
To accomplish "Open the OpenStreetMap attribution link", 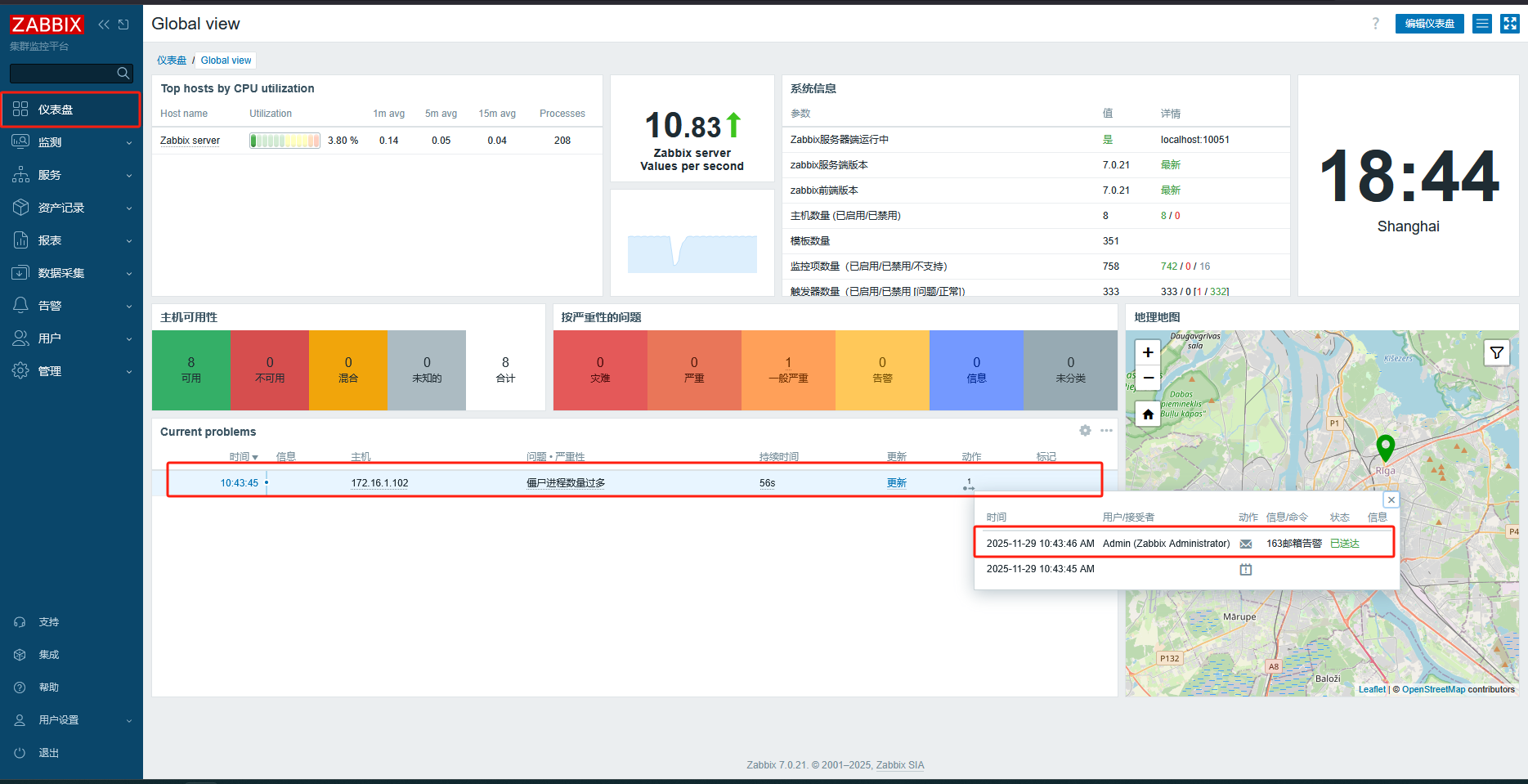I will coord(1434,690).
